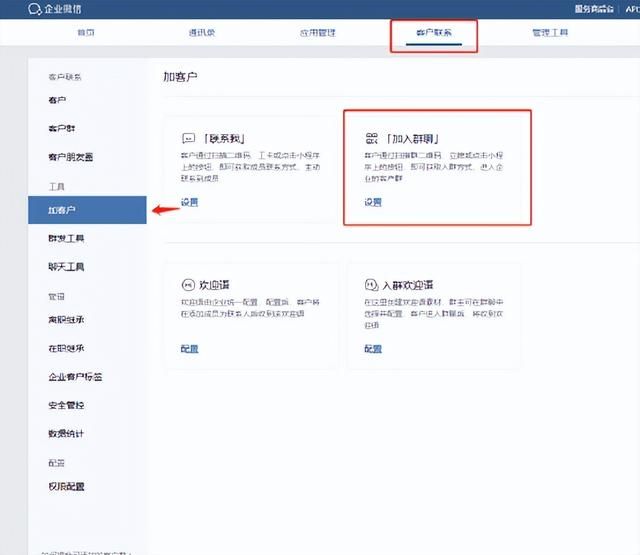The image size is (640, 555).
Task: Open the 首页 tab
Action: point(86,33)
